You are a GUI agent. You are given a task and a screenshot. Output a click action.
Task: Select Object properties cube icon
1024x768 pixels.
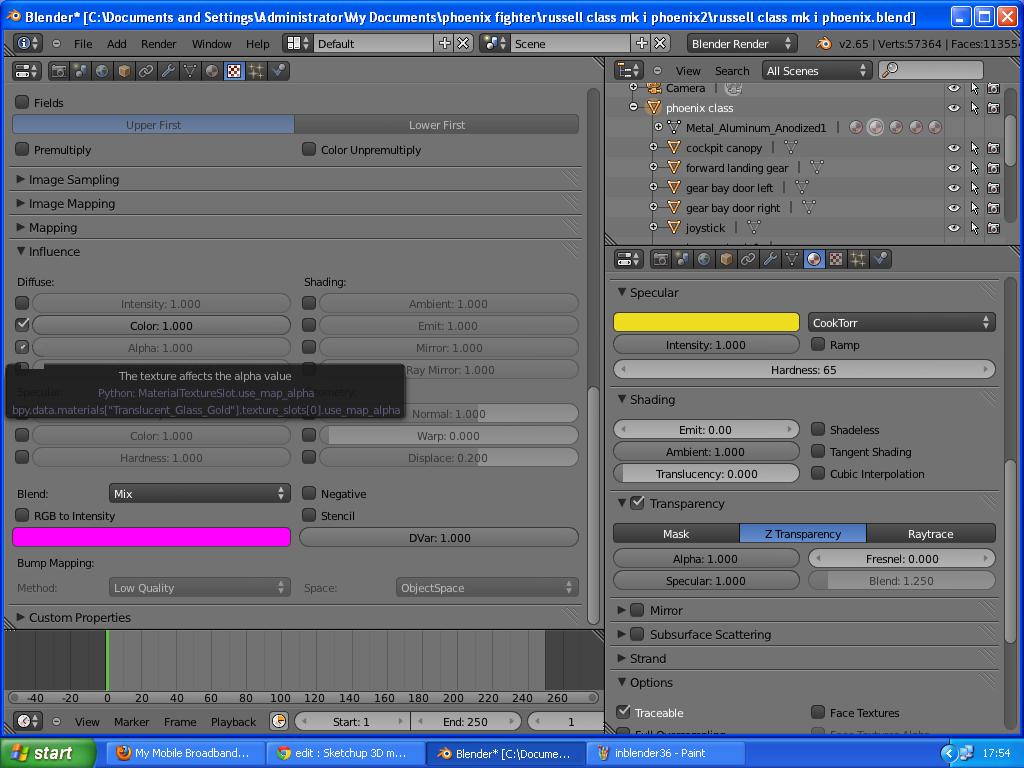[x=725, y=259]
